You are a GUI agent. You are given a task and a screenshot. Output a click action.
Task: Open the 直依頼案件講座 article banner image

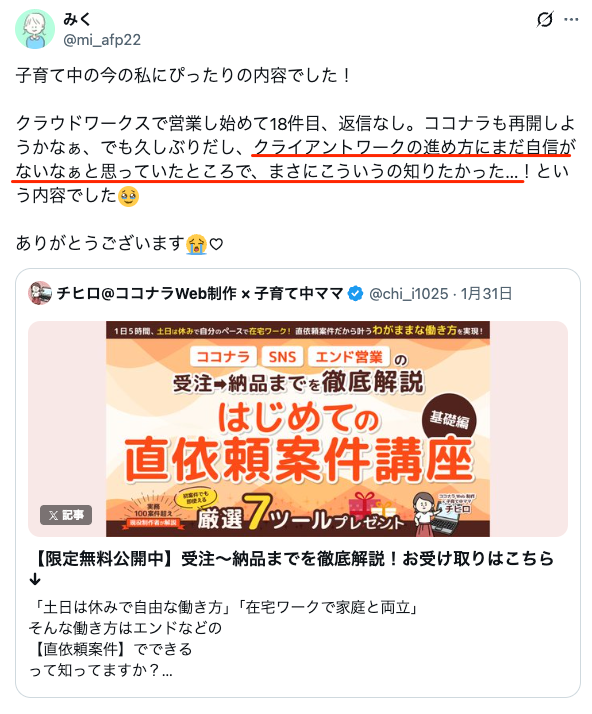(298, 429)
